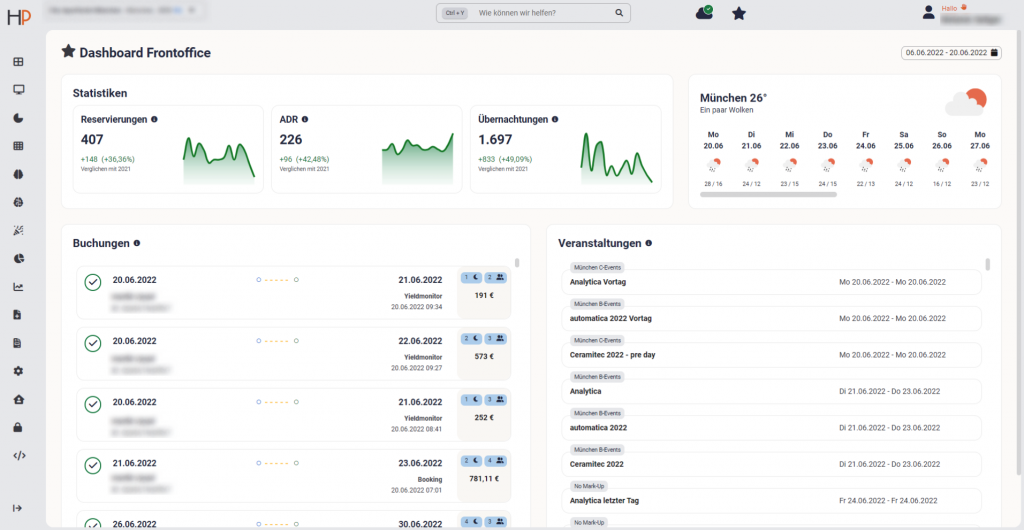The image size is (1024, 530).
Task: Open the settings gear in the sidebar
Action: pyautogui.click(x=18, y=371)
